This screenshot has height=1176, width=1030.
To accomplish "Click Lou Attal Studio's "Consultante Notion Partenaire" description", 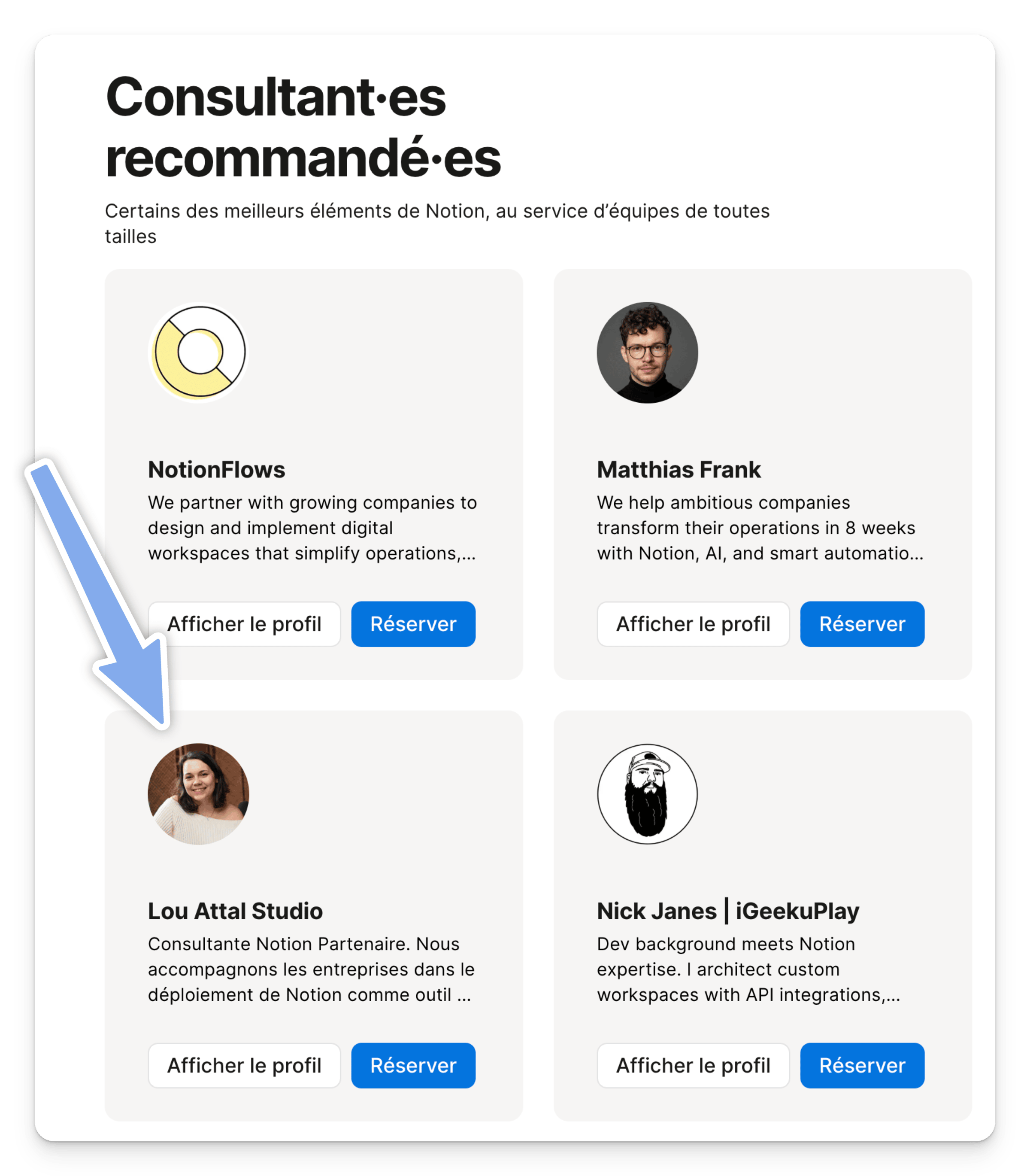I will (x=310, y=969).
